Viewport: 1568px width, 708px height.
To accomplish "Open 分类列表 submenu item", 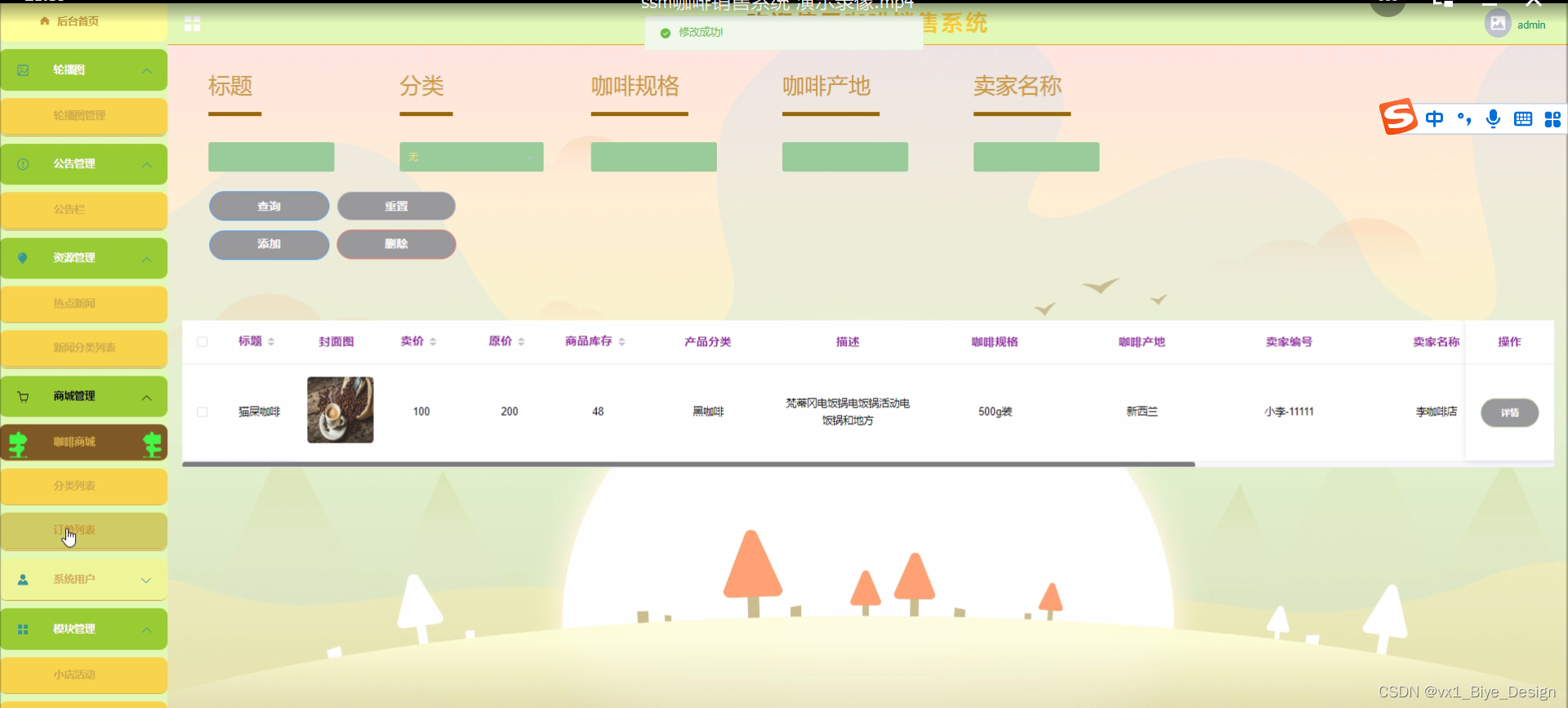I will tap(83, 486).
